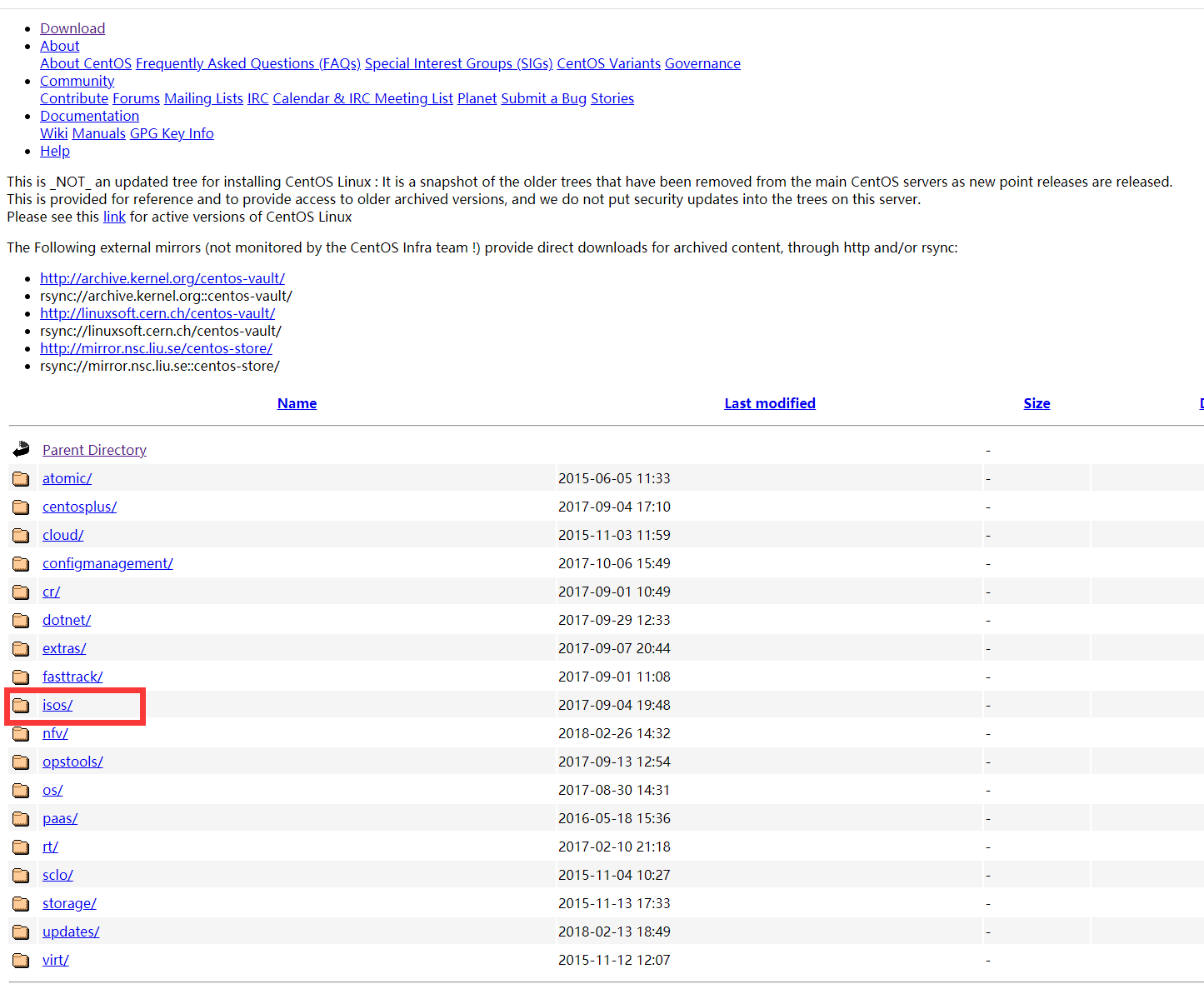
Task: Open the Wiki link
Action: pyautogui.click(x=54, y=133)
